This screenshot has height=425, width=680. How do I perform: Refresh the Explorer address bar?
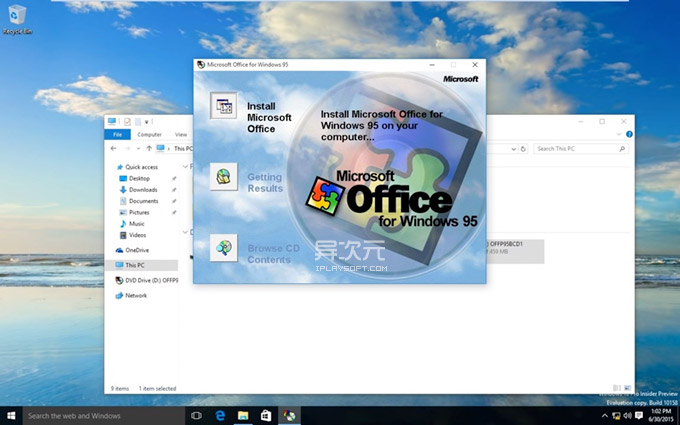tap(523, 149)
